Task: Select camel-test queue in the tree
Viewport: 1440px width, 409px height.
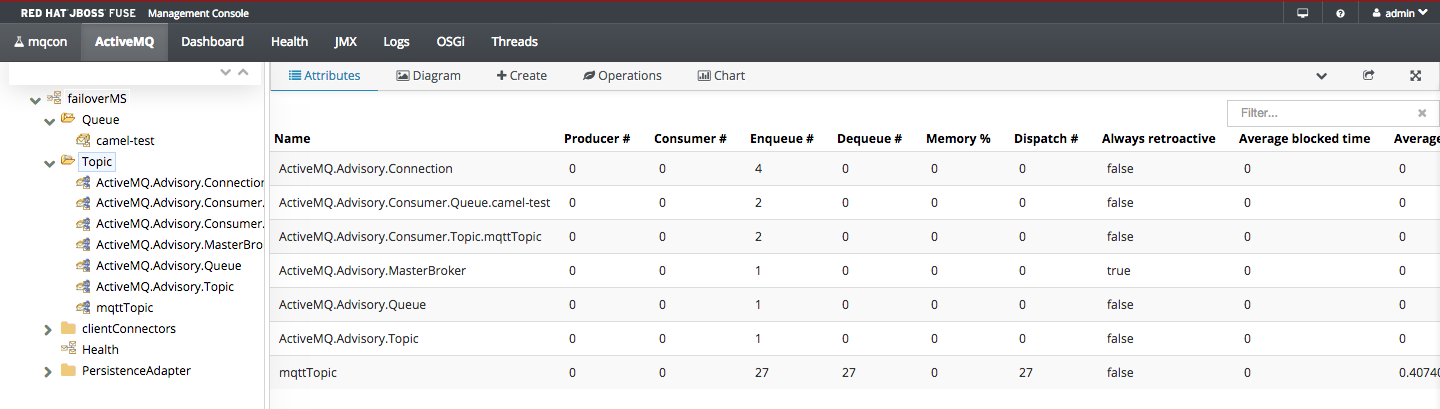Action: [125, 141]
